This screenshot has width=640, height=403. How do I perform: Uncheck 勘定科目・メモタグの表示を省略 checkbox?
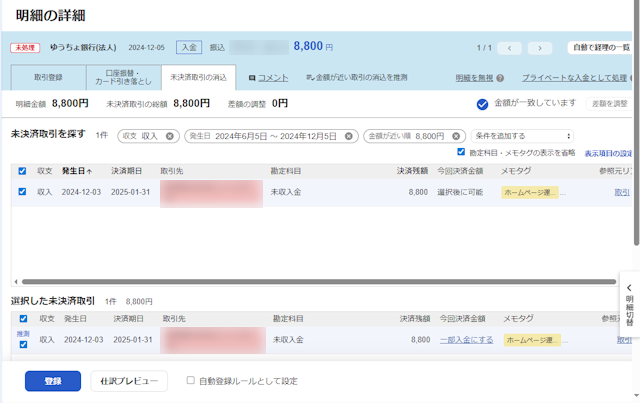[x=461, y=153]
